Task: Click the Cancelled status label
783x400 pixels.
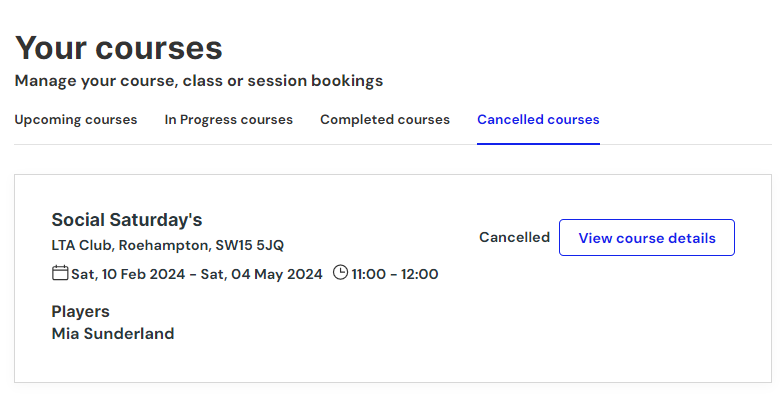Action: point(514,238)
